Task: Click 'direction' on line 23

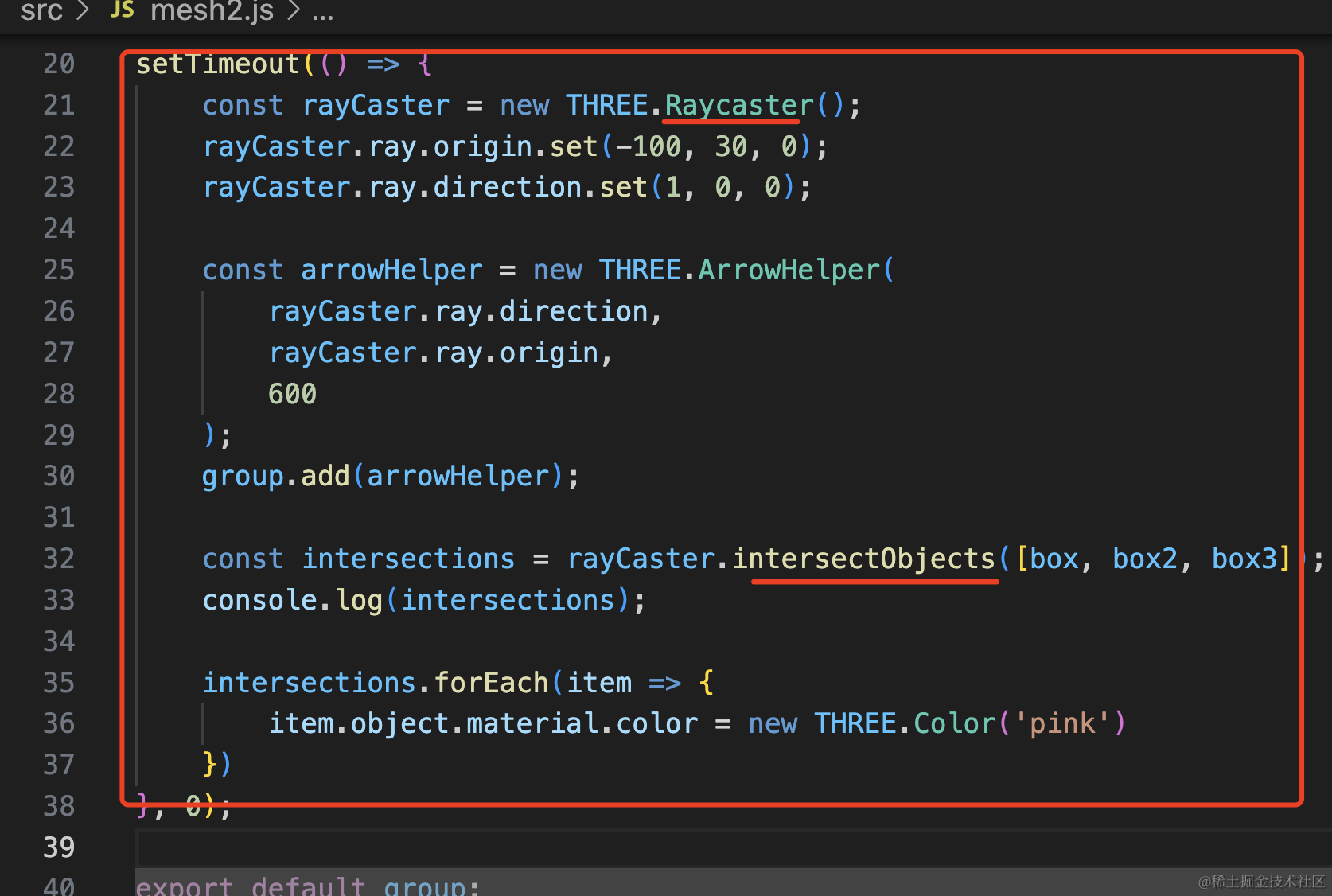Action: (x=508, y=187)
